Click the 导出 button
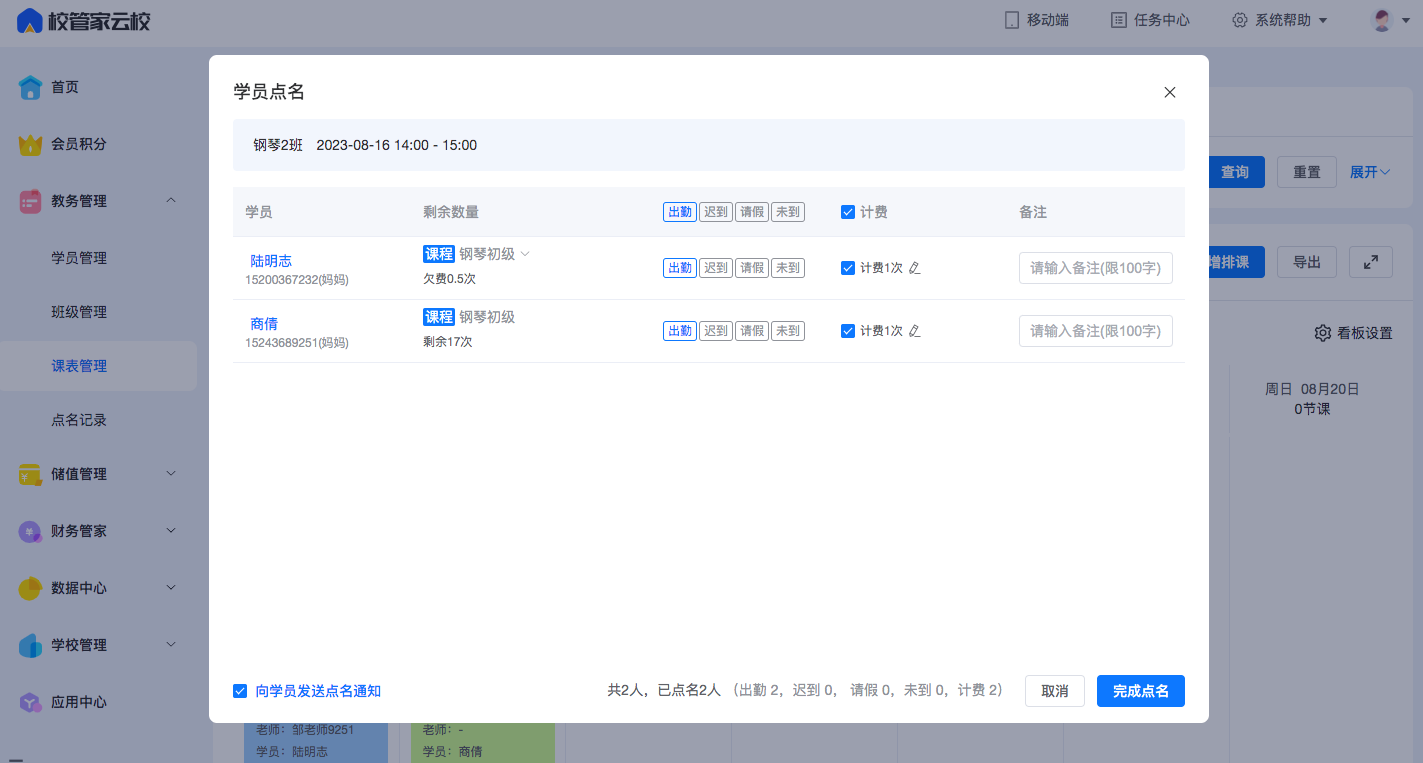The width and height of the screenshot is (1423, 763). tap(1307, 262)
